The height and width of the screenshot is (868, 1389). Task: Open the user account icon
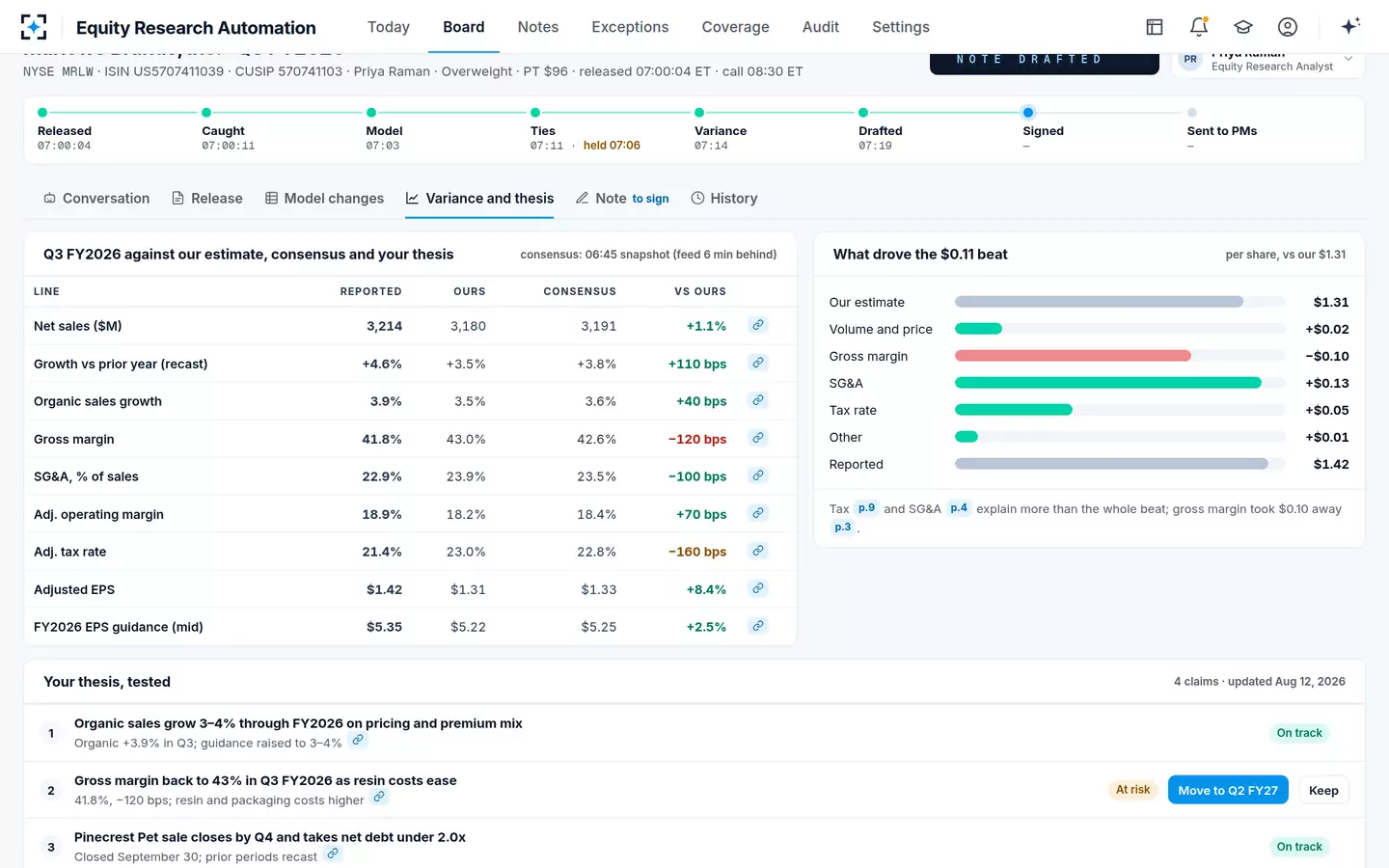pyautogui.click(x=1288, y=27)
